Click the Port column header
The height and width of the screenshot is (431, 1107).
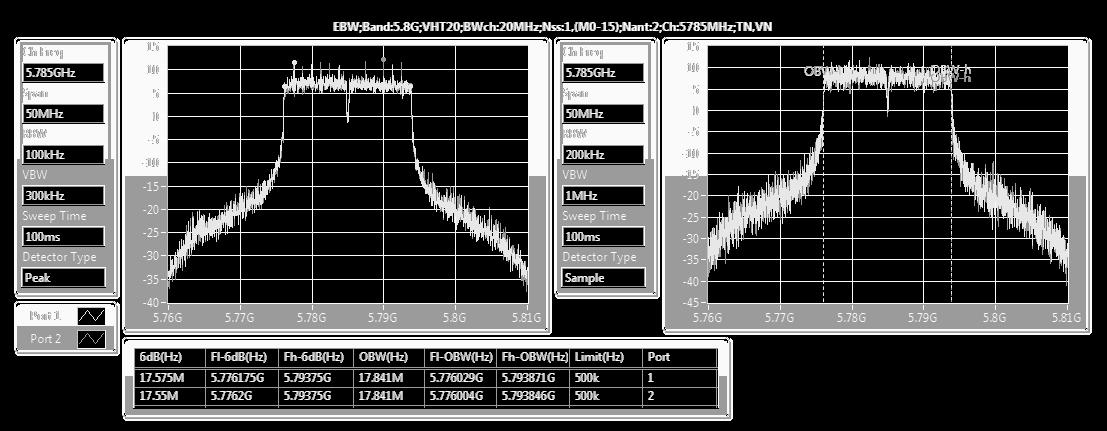pos(681,358)
